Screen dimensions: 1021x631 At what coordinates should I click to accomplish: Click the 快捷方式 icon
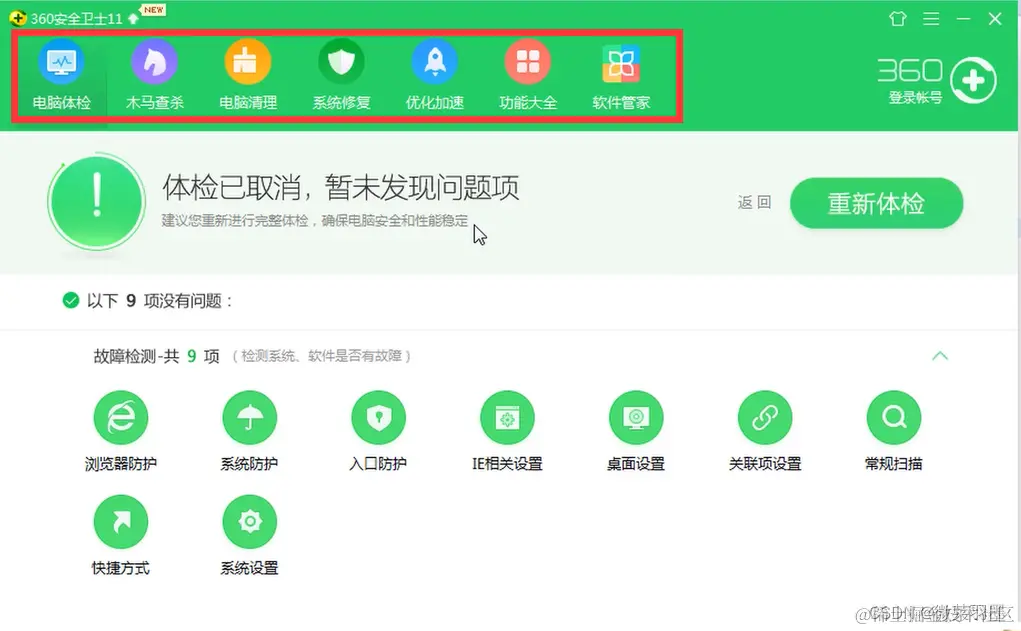(120, 520)
